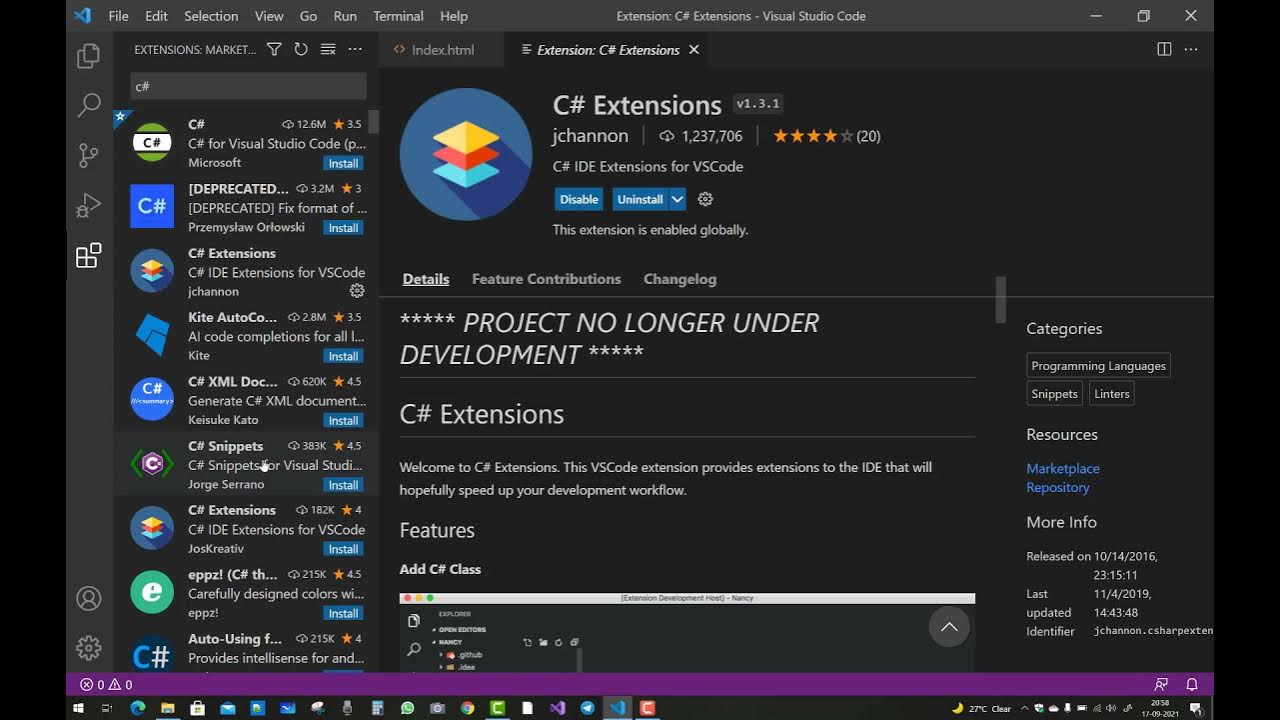Image resolution: width=1280 pixels, height=720 pixels.
Task: Select the Linters category tag
Action: (1112, 394)
